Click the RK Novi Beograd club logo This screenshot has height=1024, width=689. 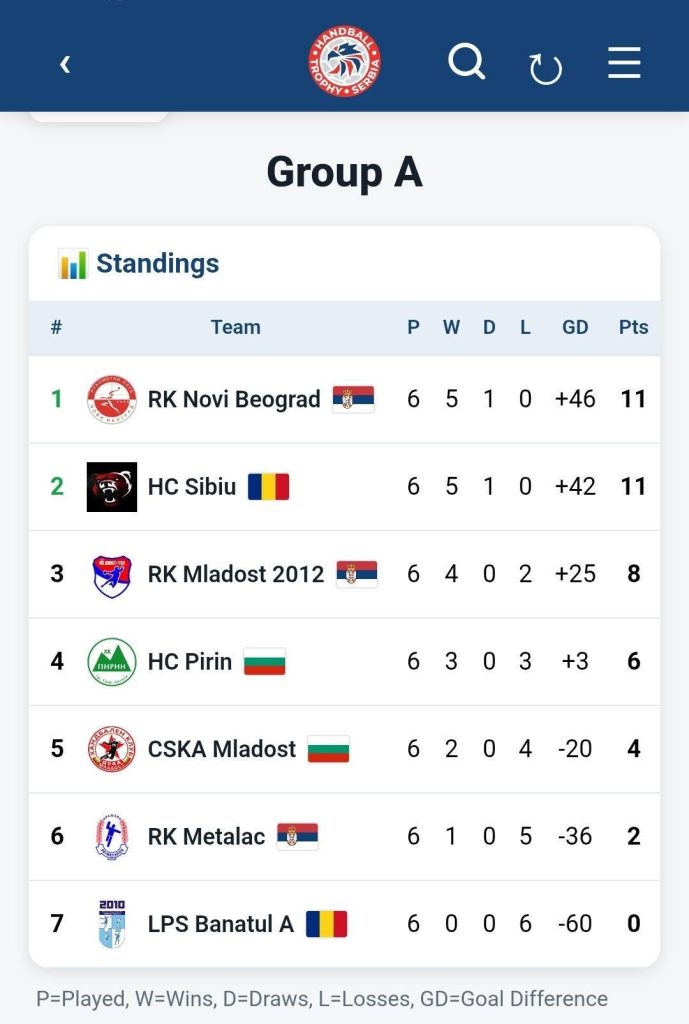[x=112, y=399]
